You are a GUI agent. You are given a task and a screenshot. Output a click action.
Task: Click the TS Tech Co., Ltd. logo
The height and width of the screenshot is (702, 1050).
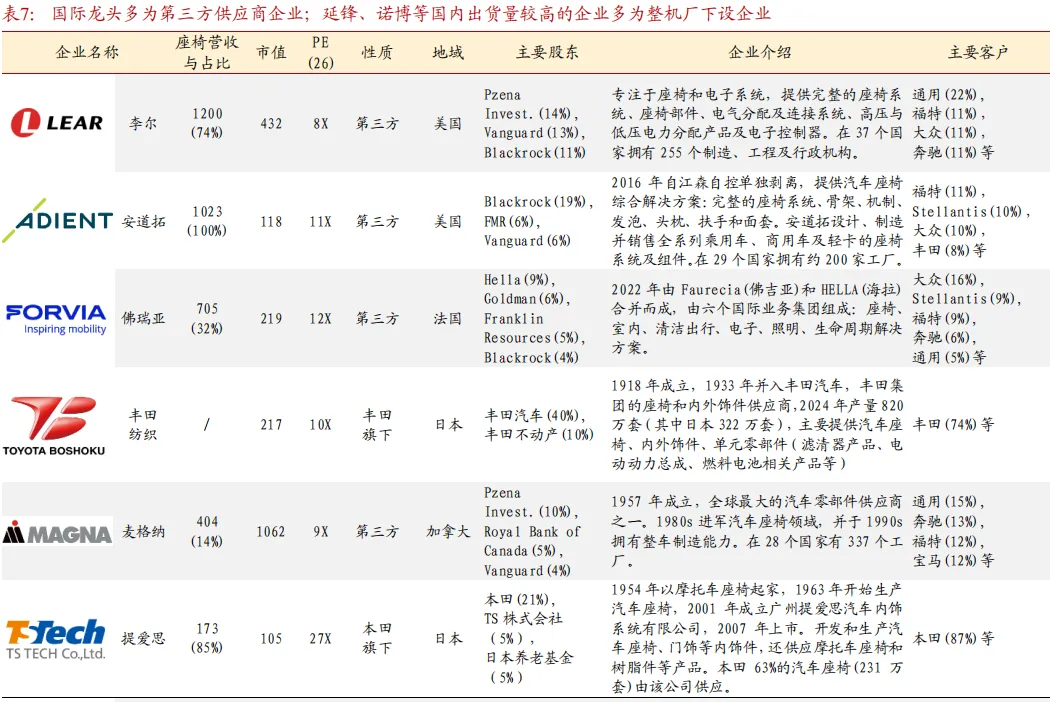point(56,639)
